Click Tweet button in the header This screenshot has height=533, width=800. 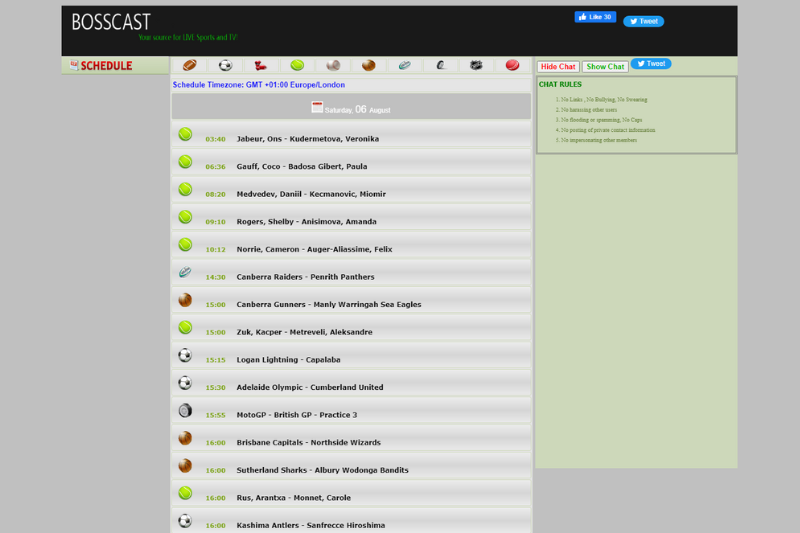pyautogui.click(x=643, y=21)
